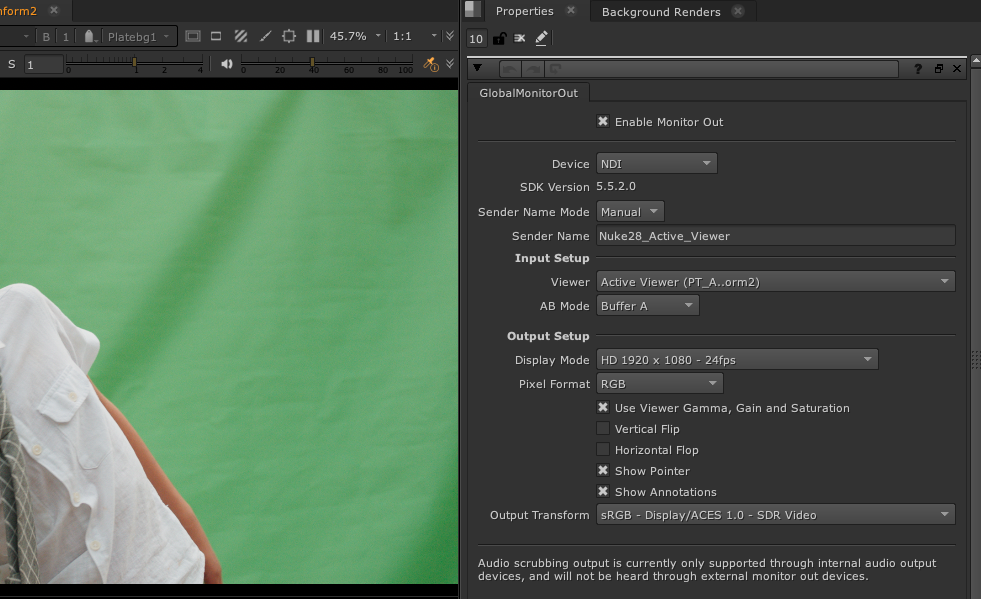Image resolution: width=981 pixels, height=599 pixels.
Task: Open the Device dropdown showing NDI
Action: [x=656, y=164]
